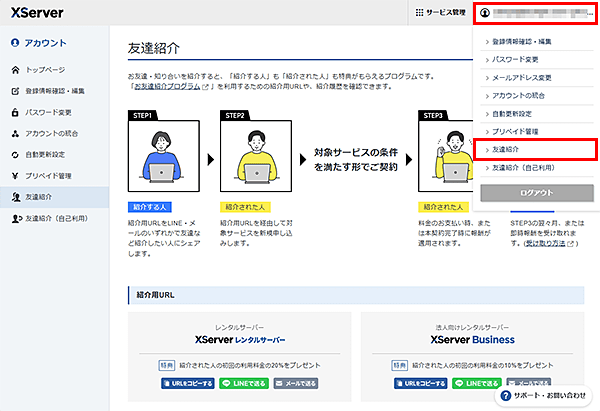This screenshot has height=411, width=600.
Task: Click the yen icon for プリペイド管理
Action: (15, 176)
